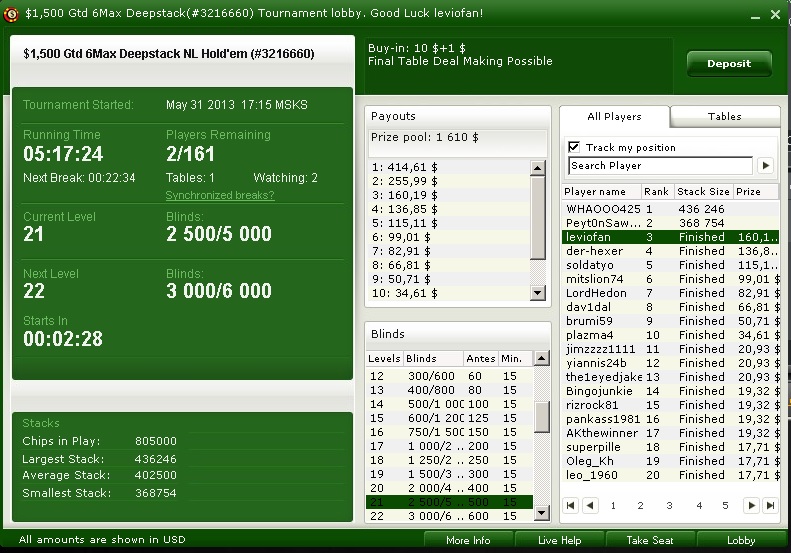Select player LordHedon row
Viewport: 791px width, 553px height.
click(x=670, y=293)
